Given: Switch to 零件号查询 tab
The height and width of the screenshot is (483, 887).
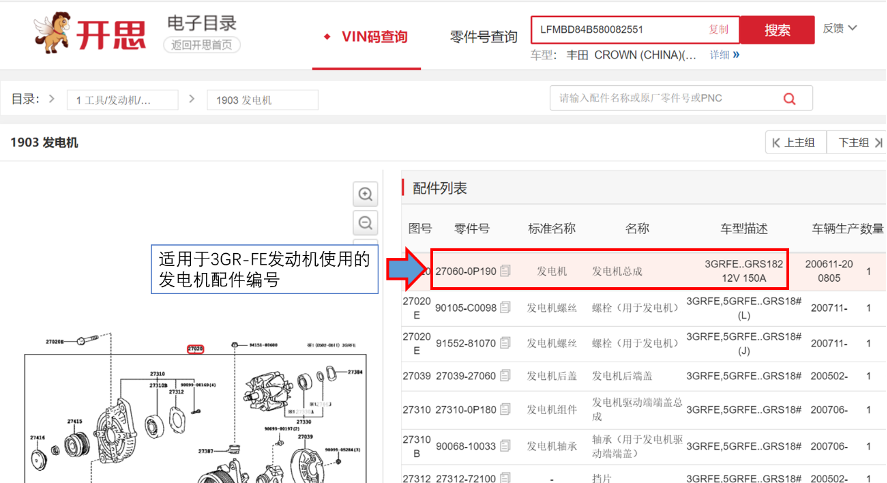Looking at the screenshot, I should (x=484, y=37).
